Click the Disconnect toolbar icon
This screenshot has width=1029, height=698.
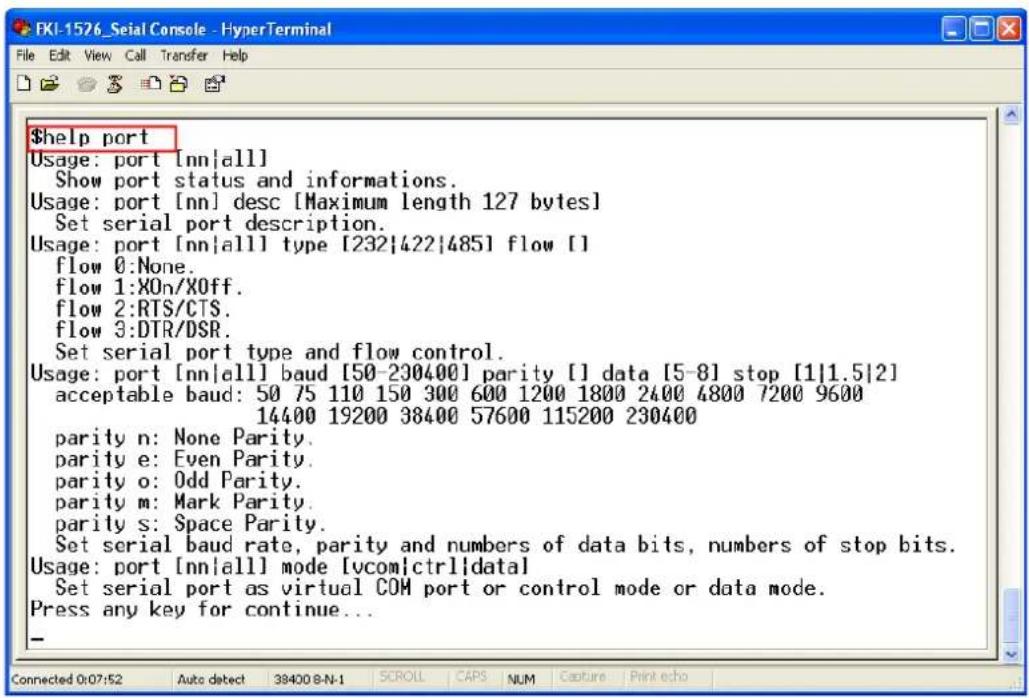tap(115, 84)
